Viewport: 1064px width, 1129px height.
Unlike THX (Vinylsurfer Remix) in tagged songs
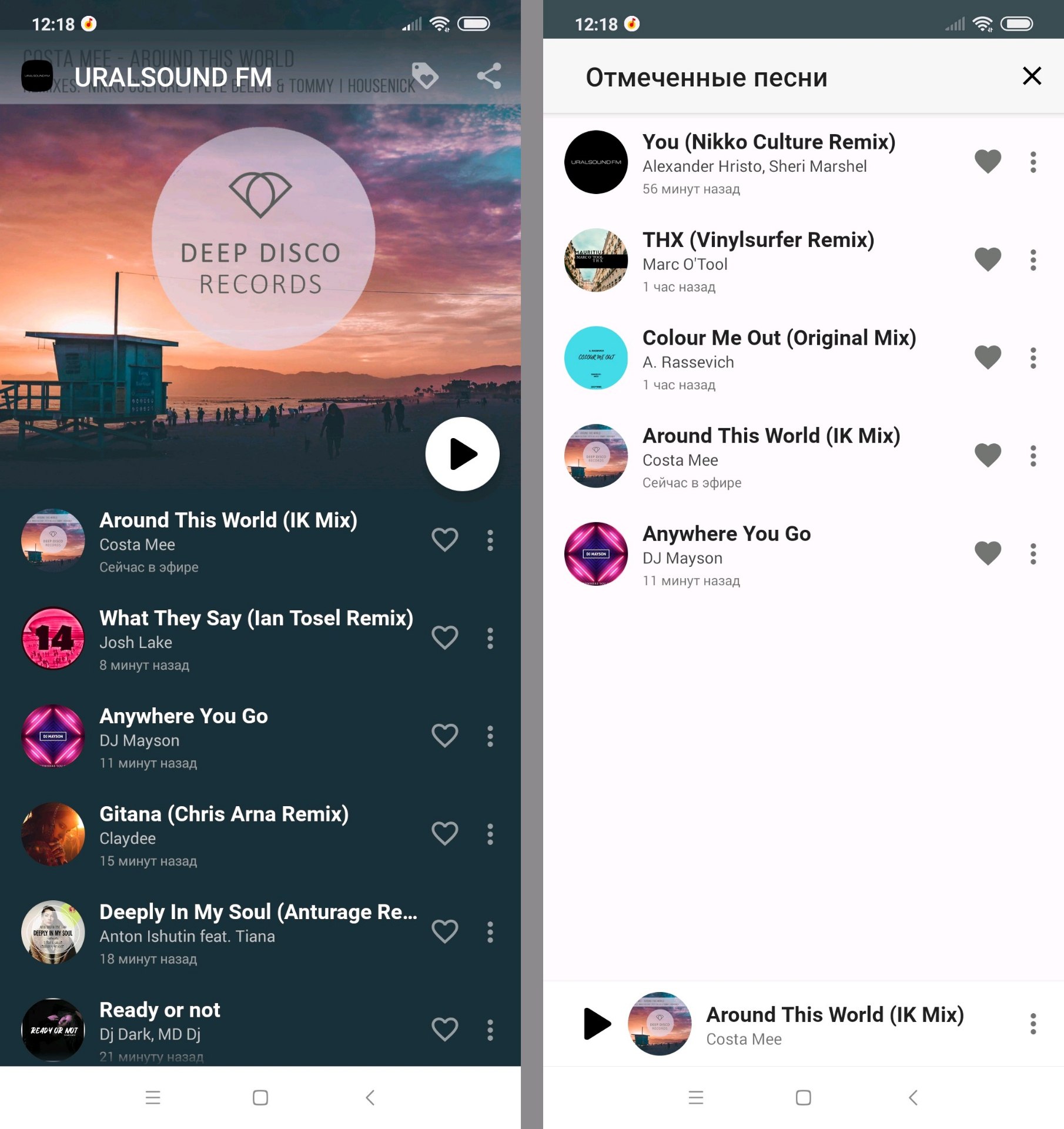click(x=988, y=259)
